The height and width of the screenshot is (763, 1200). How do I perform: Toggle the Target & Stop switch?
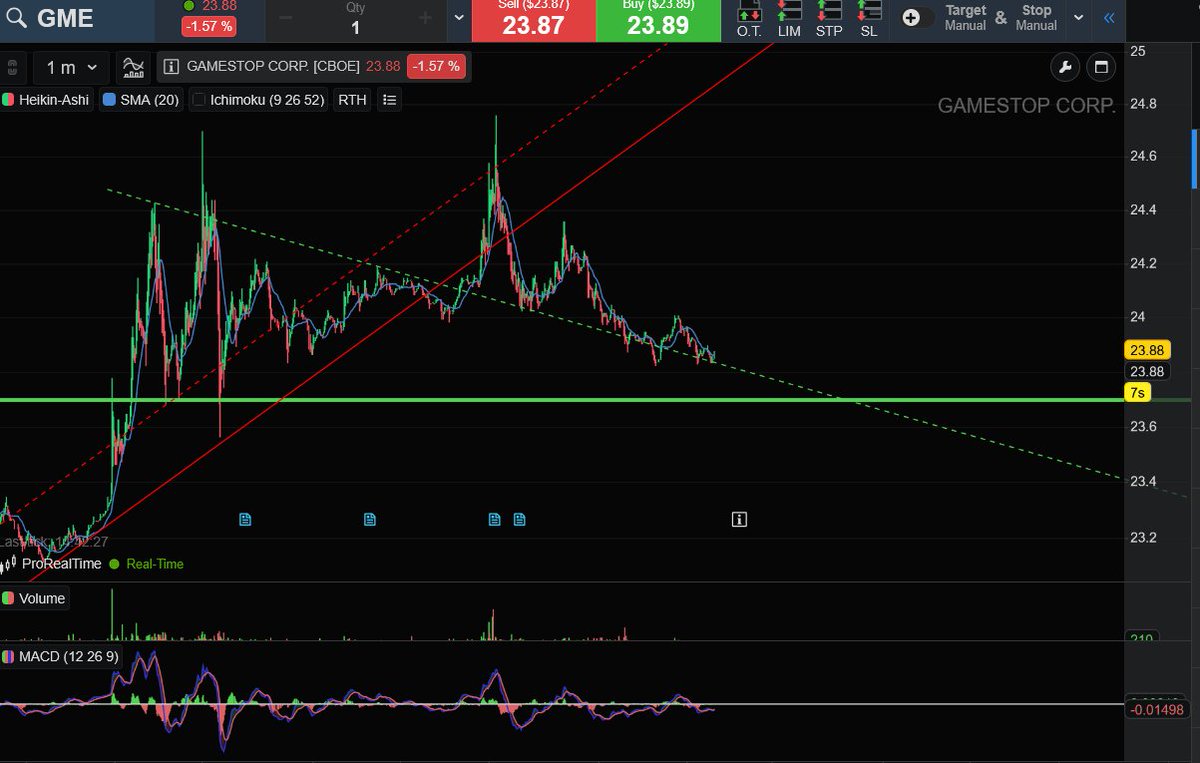click(917, 18)
